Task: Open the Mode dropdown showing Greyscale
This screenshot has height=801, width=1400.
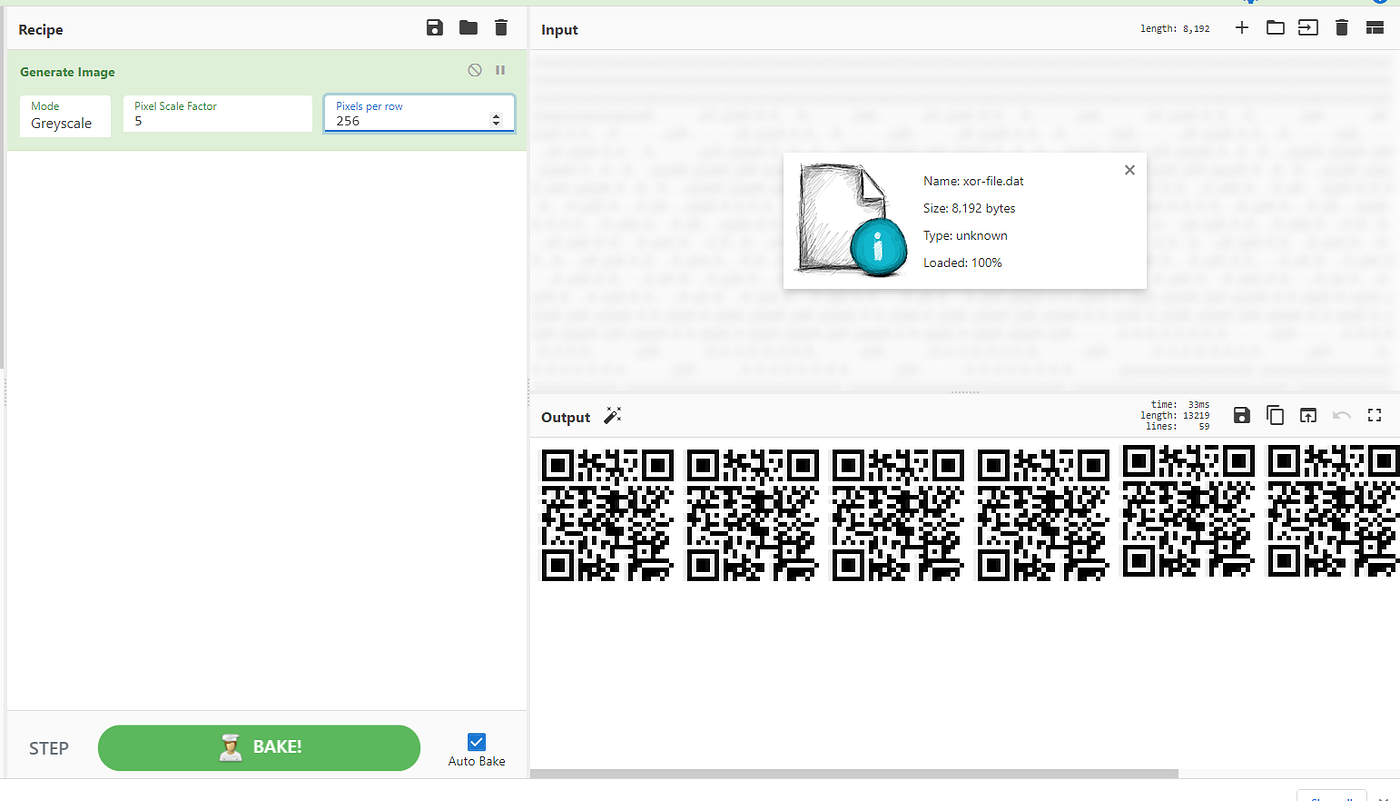Action: tap(65, 116)
